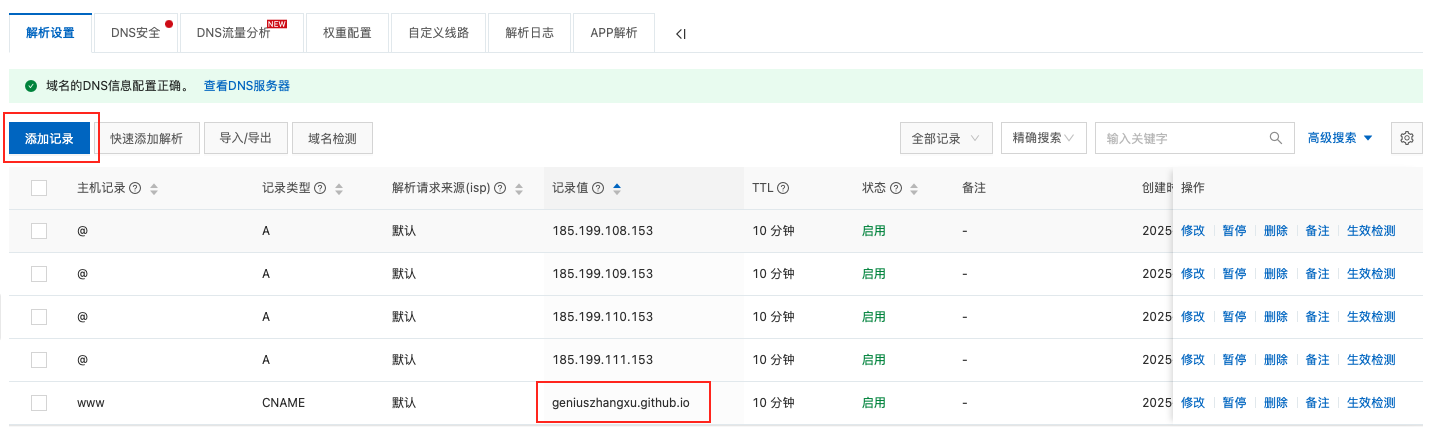Click 10 分钟 TTL in 185.199.110.153 row
This screenshot has width=1430, height=427.
click(773, 317)
